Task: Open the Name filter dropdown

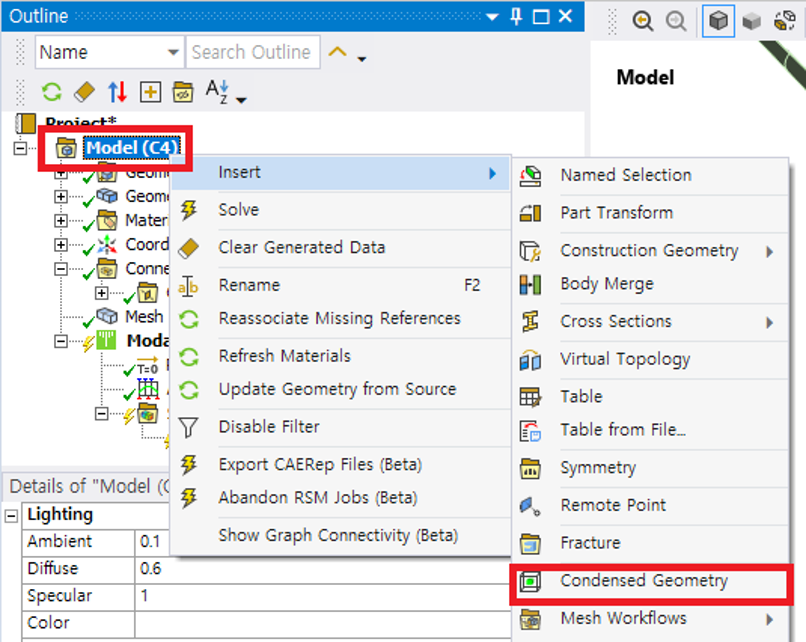Action: click(x=174, y=53)
